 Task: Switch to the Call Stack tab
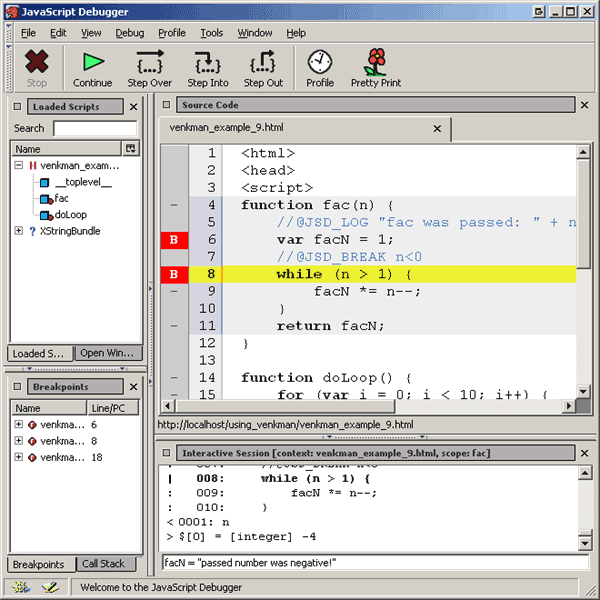tap(106, 564)
